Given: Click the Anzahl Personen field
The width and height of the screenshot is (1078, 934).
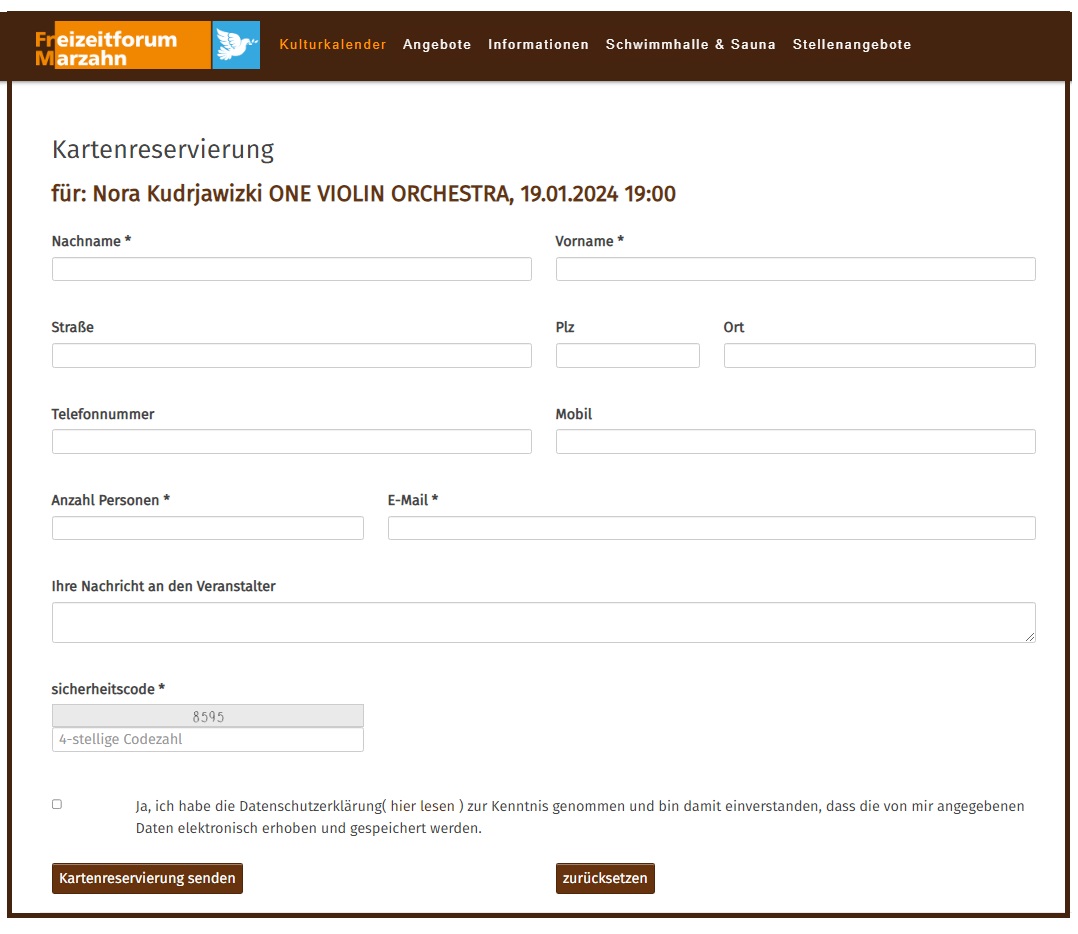Looking at the screenshot, I should pos(208,529).
